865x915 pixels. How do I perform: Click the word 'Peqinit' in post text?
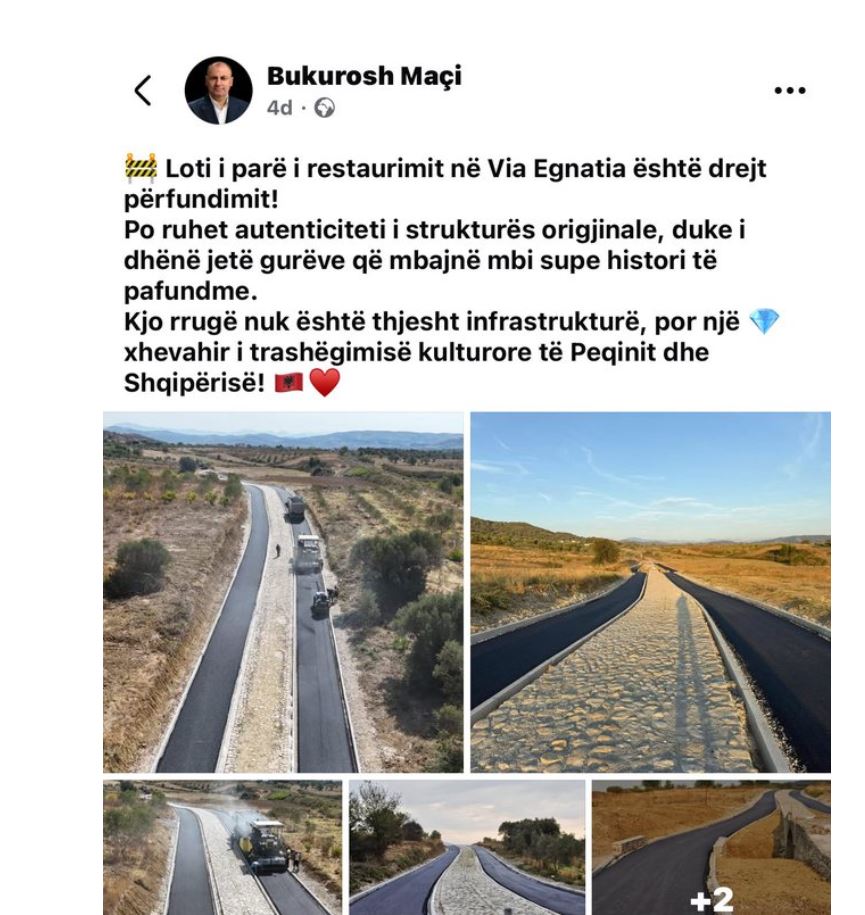(613, 352)
